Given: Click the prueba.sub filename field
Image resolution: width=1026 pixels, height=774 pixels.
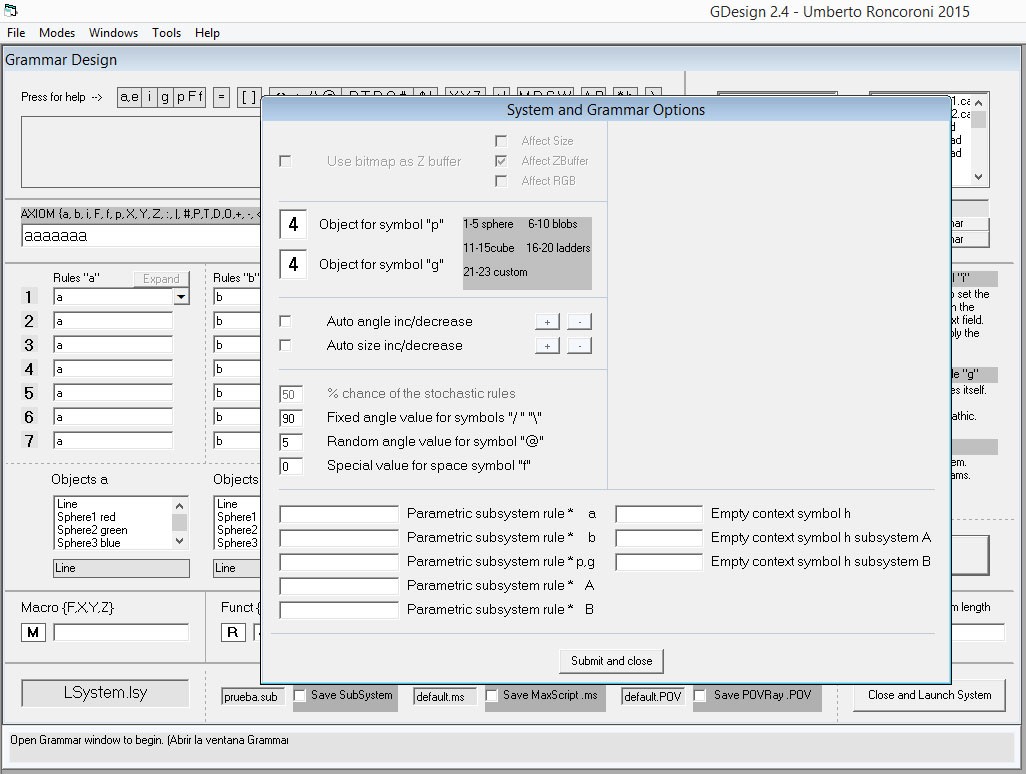Looking at the screenshot, I should point(254,697).
